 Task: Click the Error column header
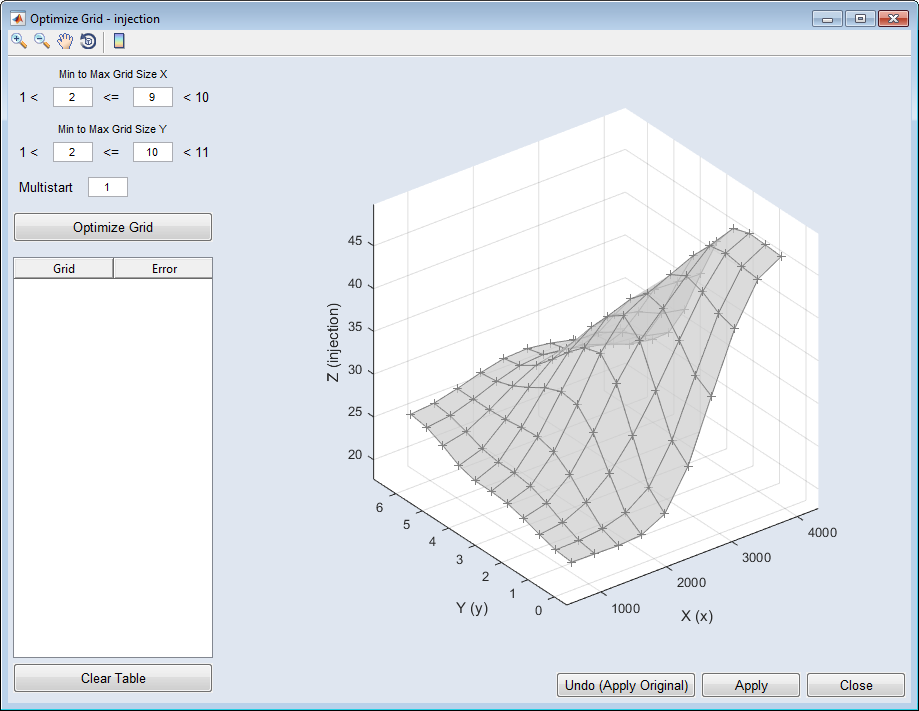(x=164, y=268)
